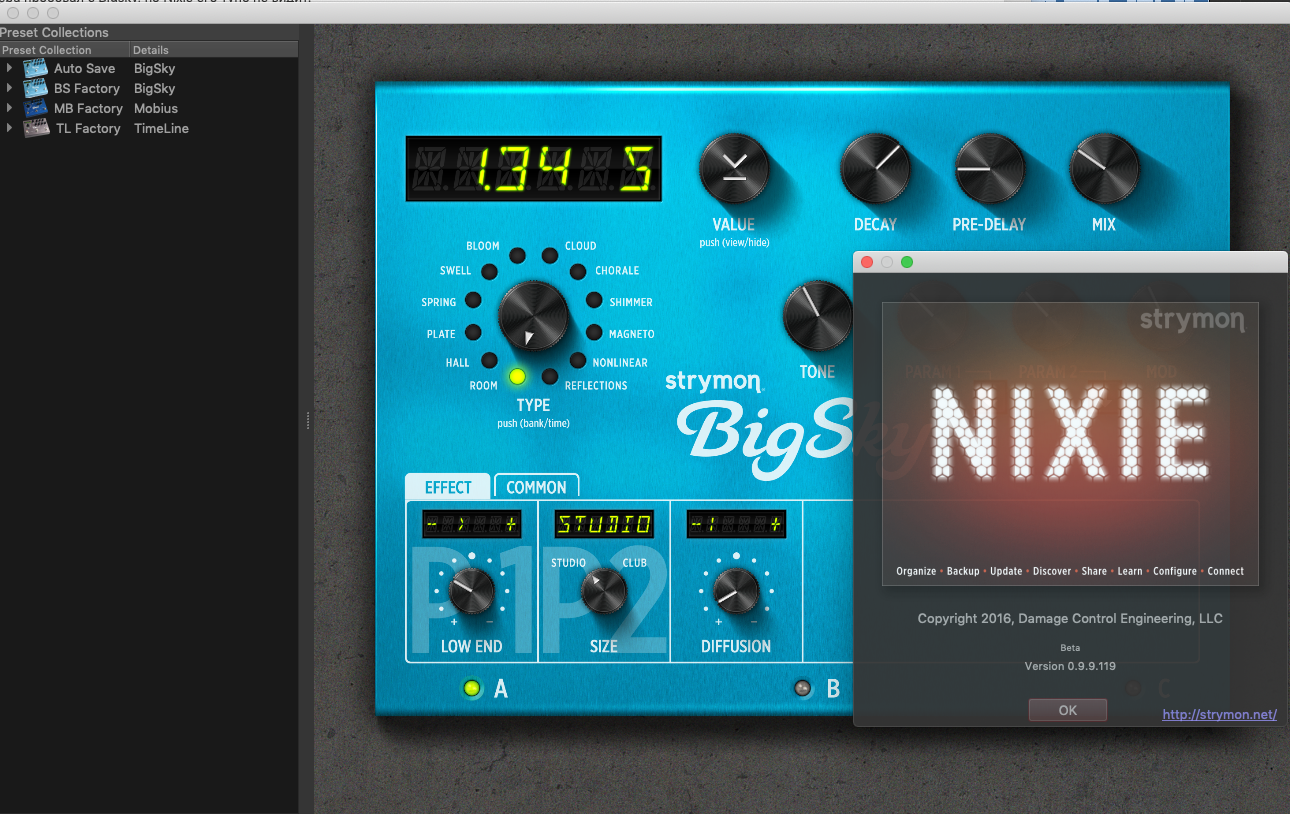Select the CLOUD reverb type LED
The height and width of the screenshot is (814, 1290).
[549, 255]
